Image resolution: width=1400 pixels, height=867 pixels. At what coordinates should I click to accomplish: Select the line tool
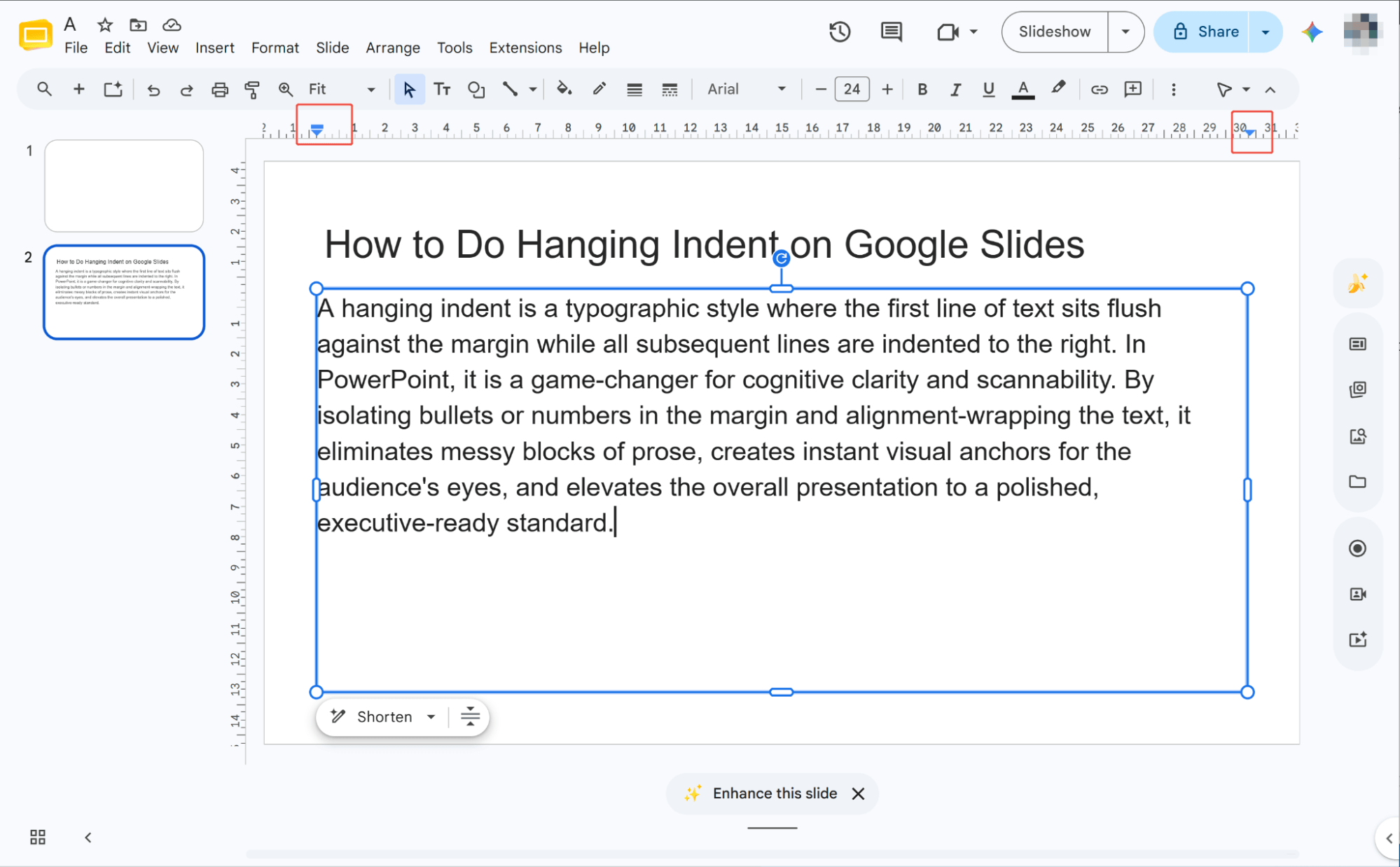(x=510, y=89)
